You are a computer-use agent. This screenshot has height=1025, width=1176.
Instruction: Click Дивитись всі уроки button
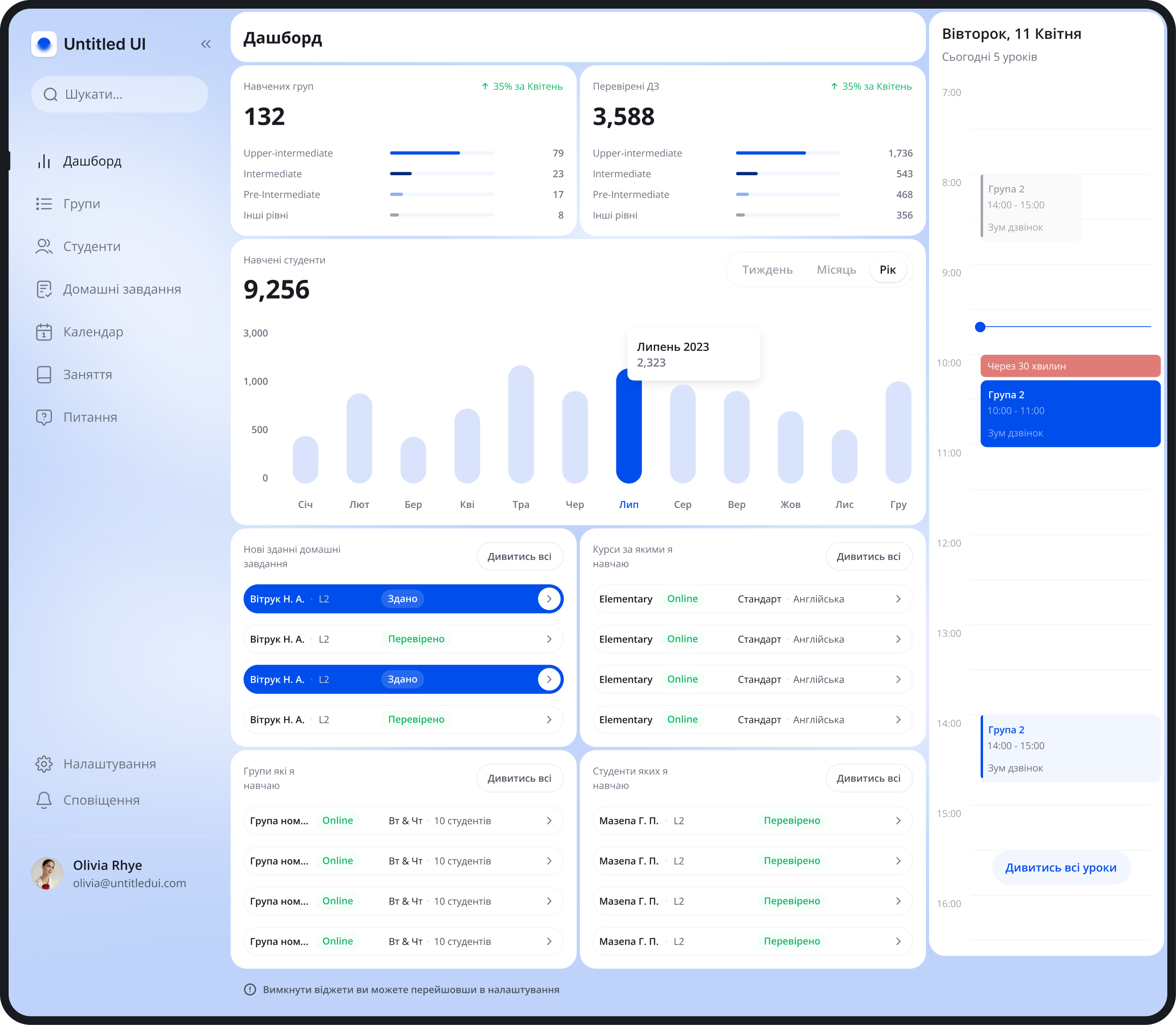coord(1060,868)
